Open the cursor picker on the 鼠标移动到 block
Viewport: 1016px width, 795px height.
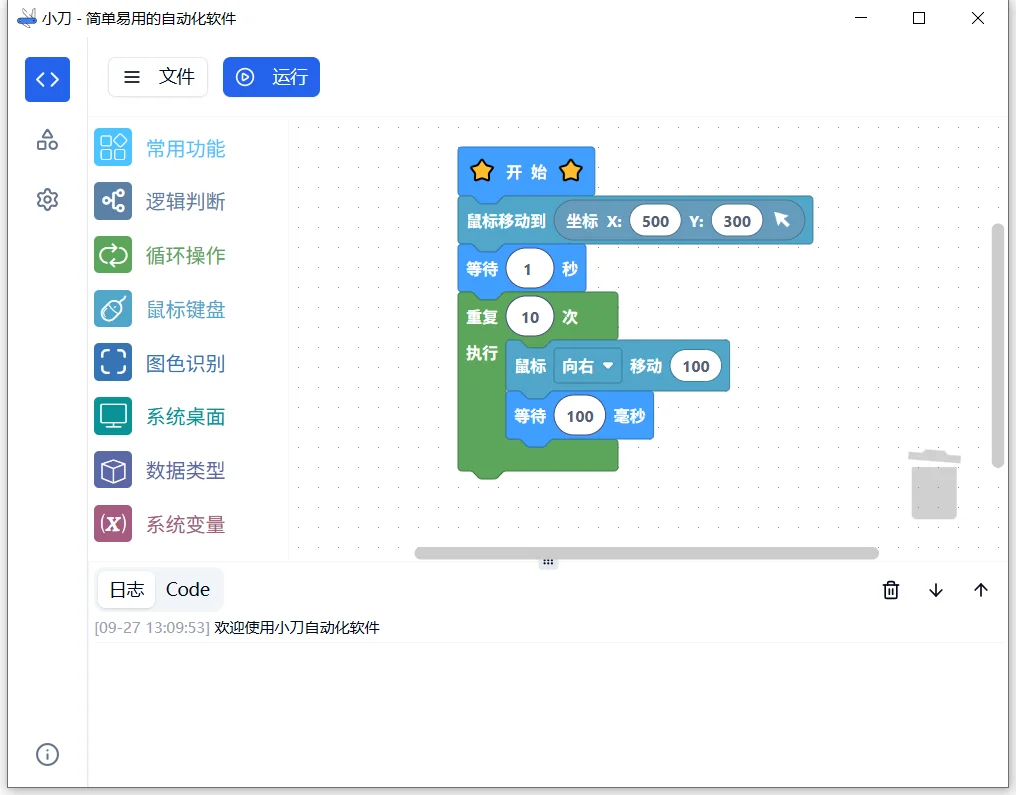pos(782,220)
